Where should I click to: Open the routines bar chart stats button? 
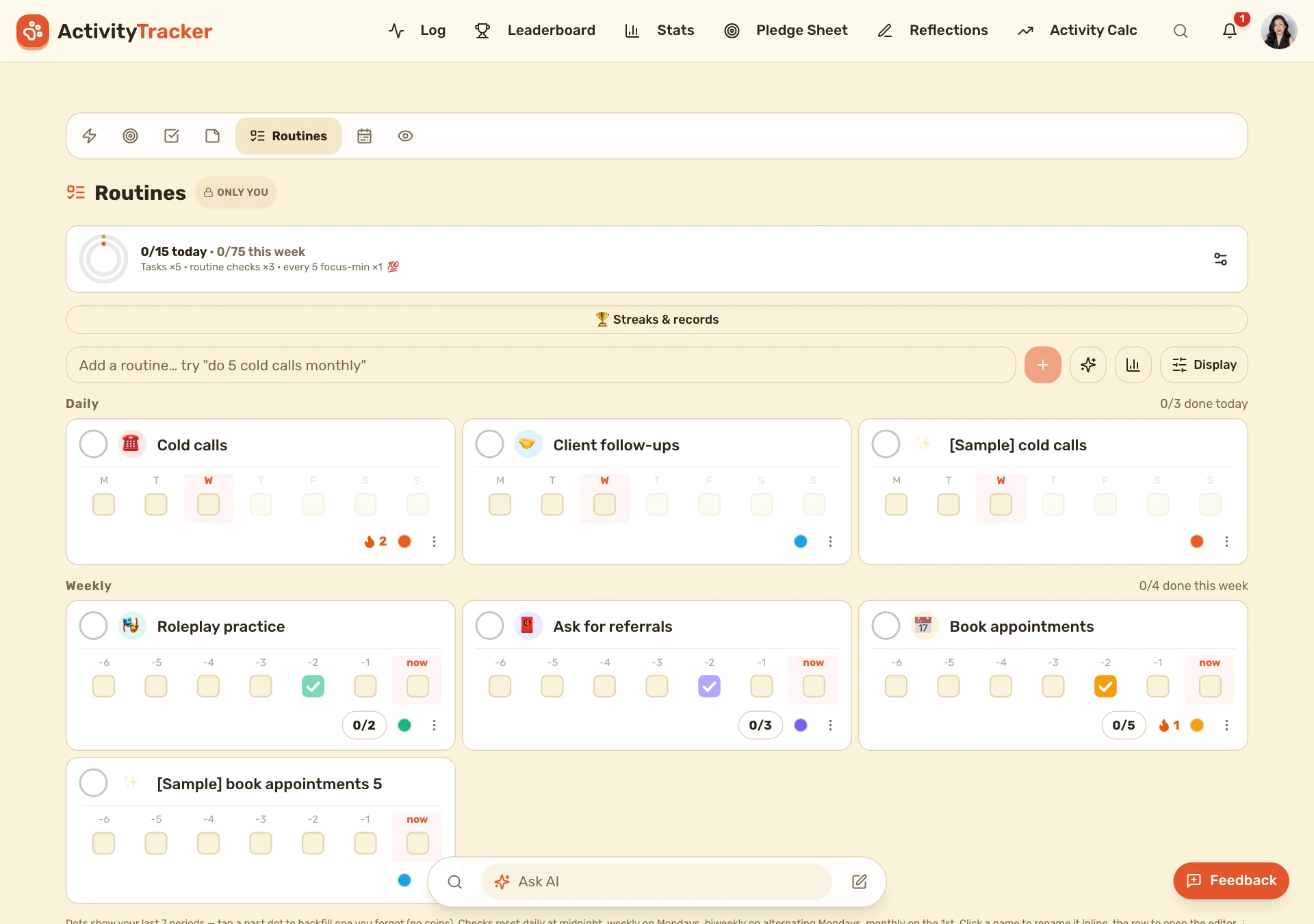click(x=1133, y=365)
